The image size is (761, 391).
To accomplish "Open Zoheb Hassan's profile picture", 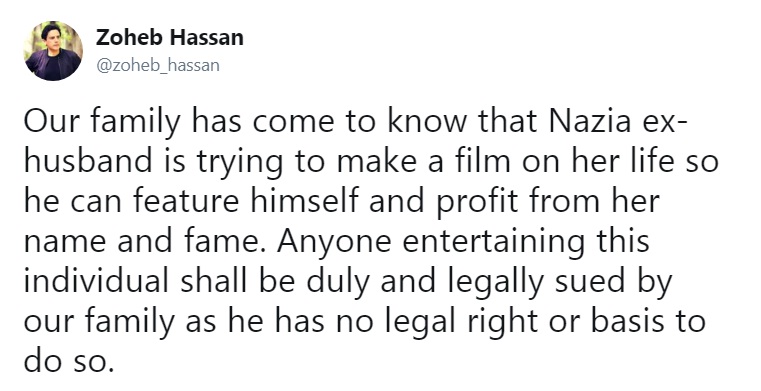I will click(x=53, y=51).
